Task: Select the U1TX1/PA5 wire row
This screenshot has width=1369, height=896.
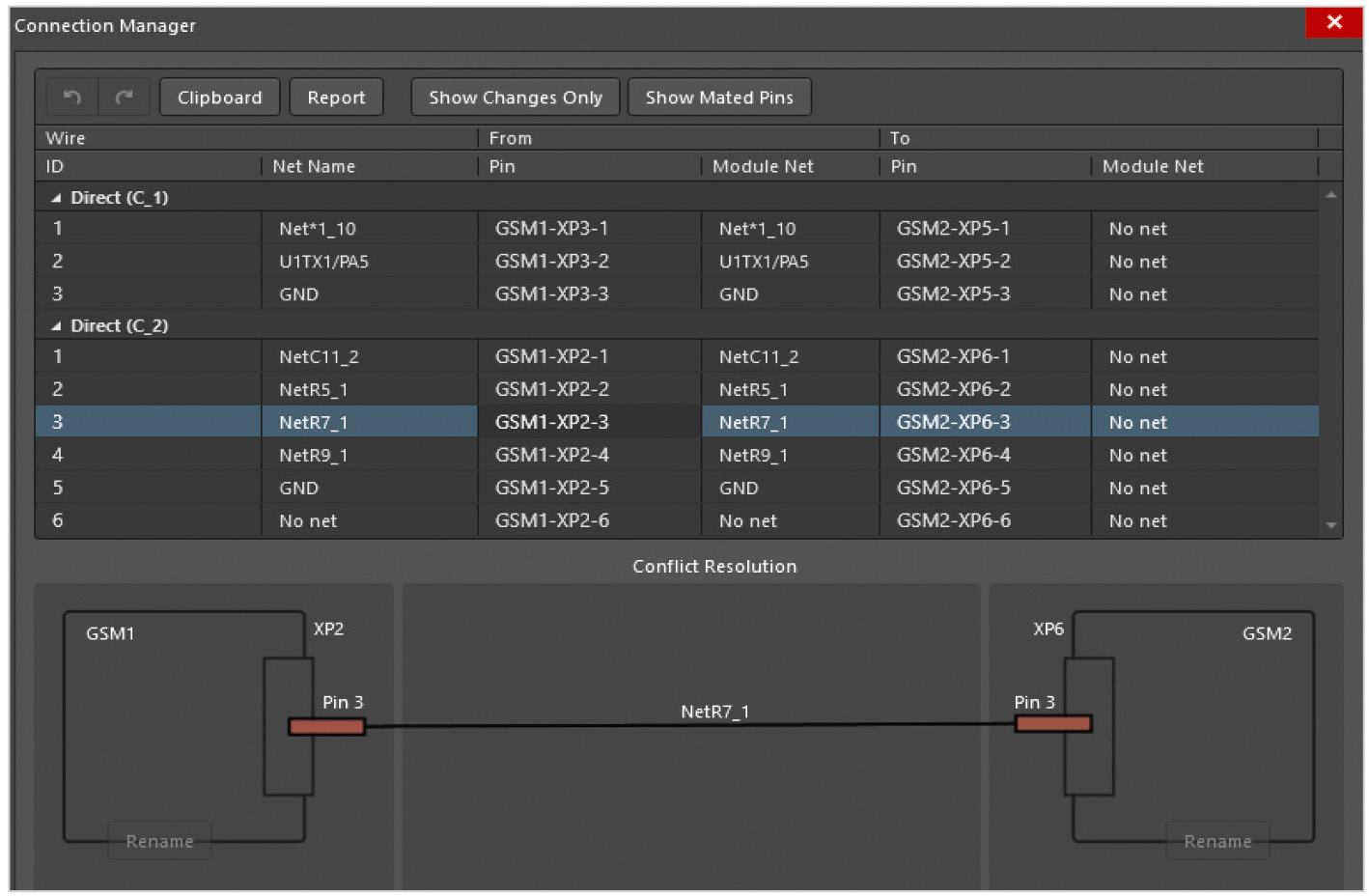Action: point(323,262)
